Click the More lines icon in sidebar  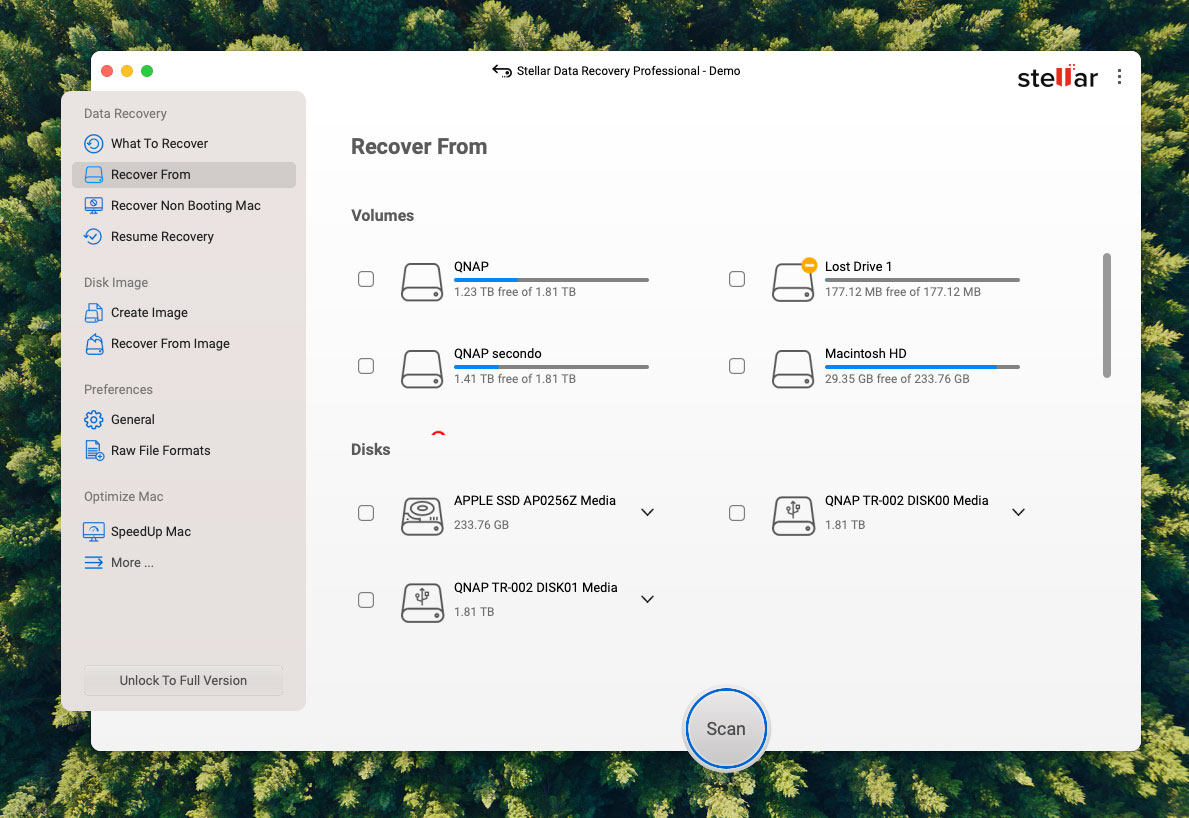coord(93,563)
